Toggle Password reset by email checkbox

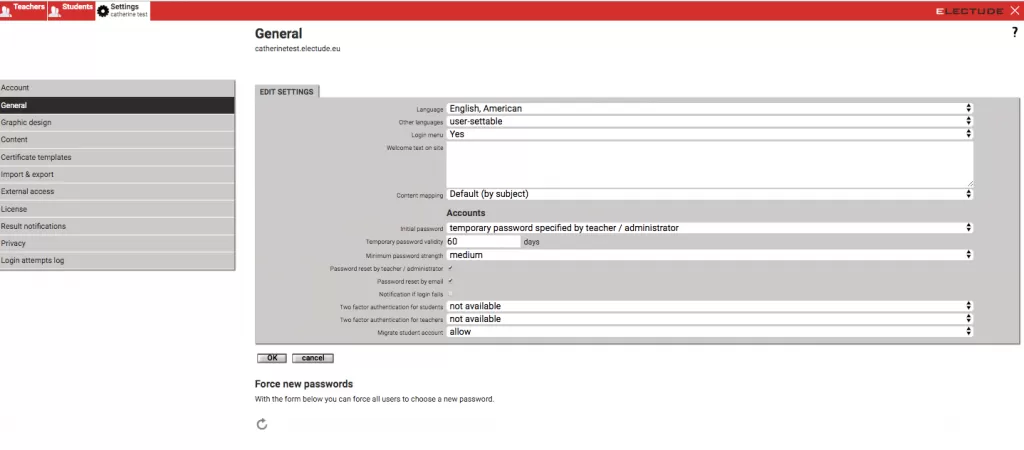(450, 281)
